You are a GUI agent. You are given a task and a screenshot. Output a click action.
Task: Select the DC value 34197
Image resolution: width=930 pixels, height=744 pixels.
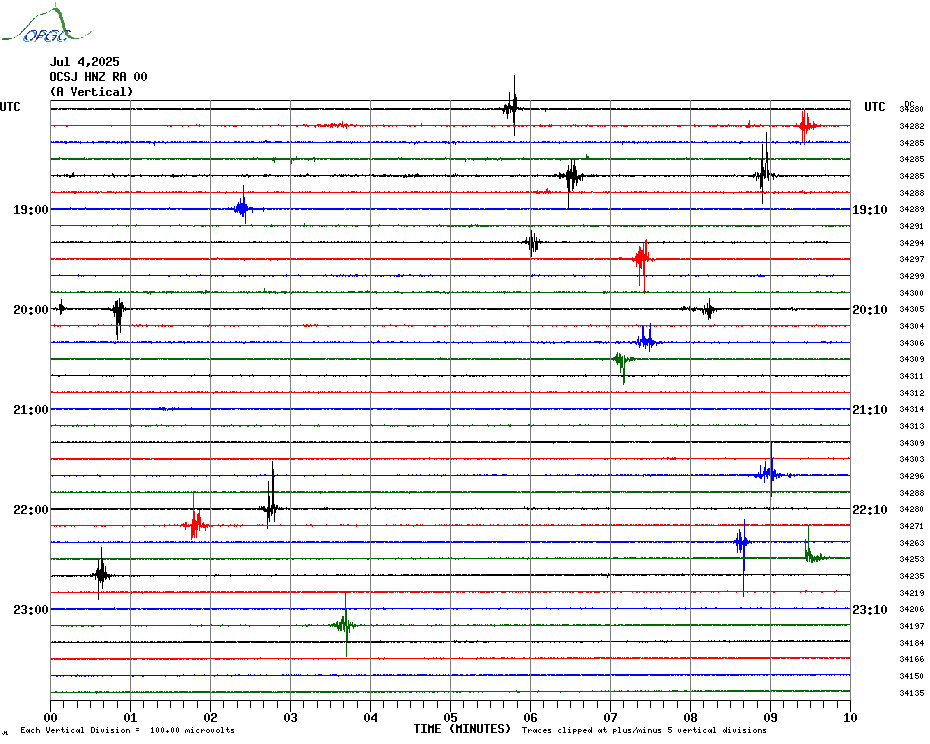(912, 626)
